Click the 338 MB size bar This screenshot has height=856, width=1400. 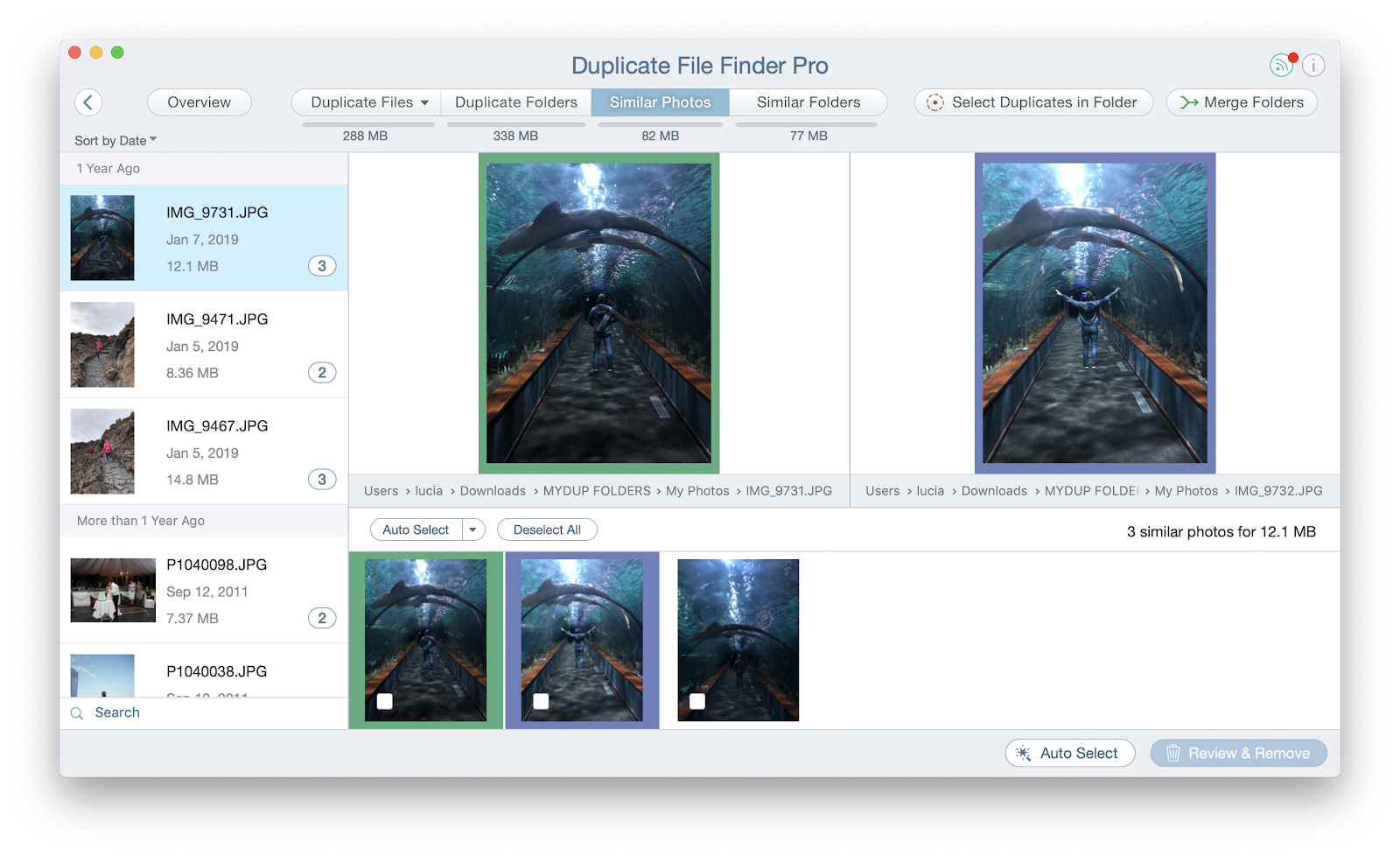(516, 125)
